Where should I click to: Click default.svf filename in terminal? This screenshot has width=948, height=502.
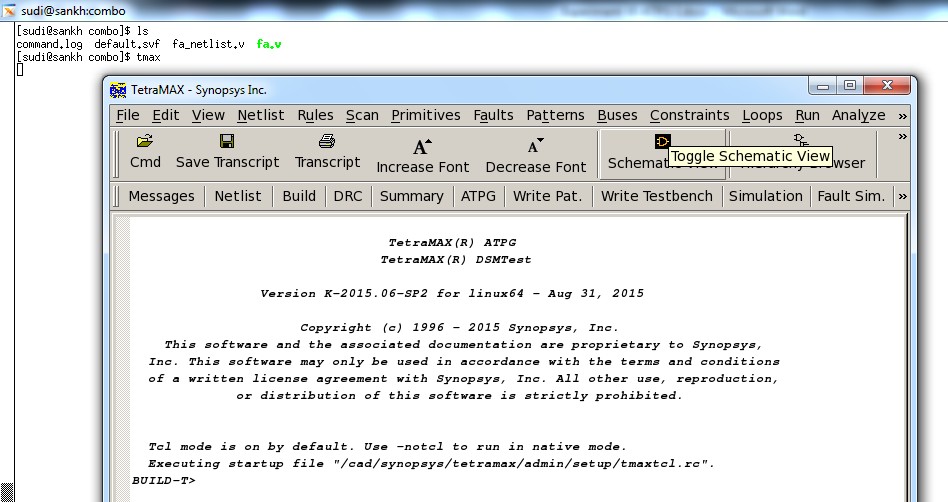127,44
